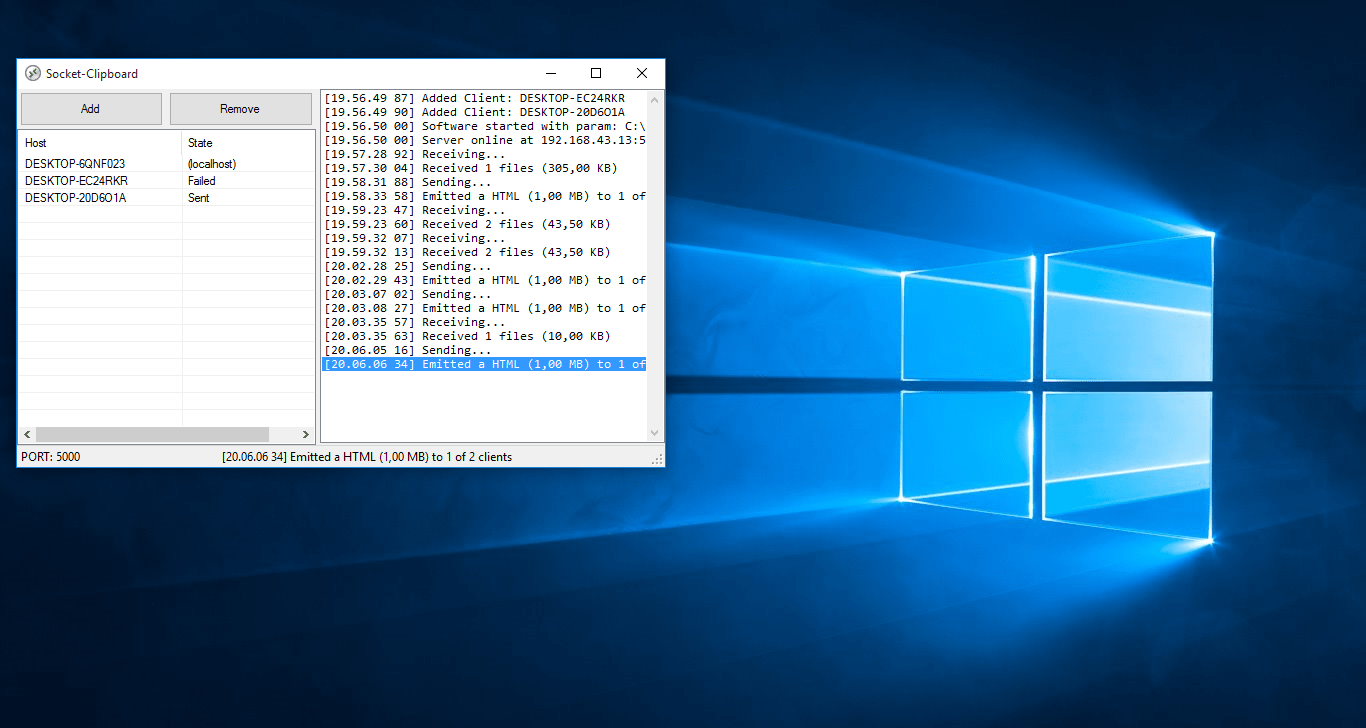The width and height of the screenshot is (1366, 728).
Task: Select log entry Added Client: DESKTOP-20D6O1A
Action: click(x=484, y=112)
